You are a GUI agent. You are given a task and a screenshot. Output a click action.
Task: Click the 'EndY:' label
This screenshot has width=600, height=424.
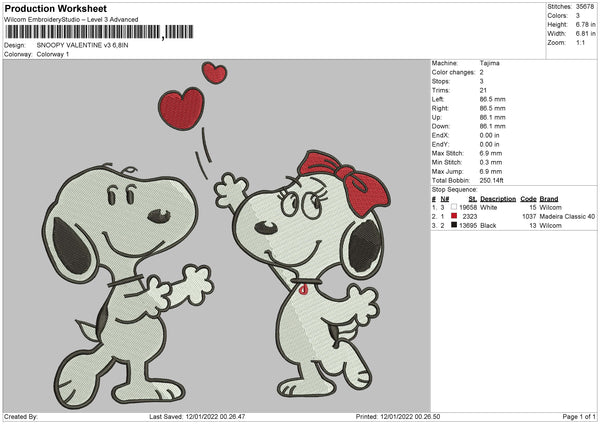(440, 144)
